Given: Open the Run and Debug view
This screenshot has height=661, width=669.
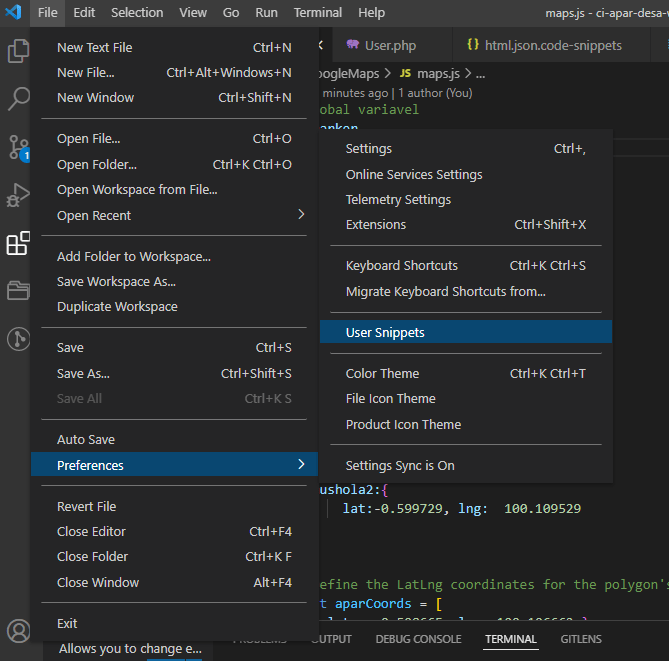Looking at the screenshot, I should (x=18, y=195).
